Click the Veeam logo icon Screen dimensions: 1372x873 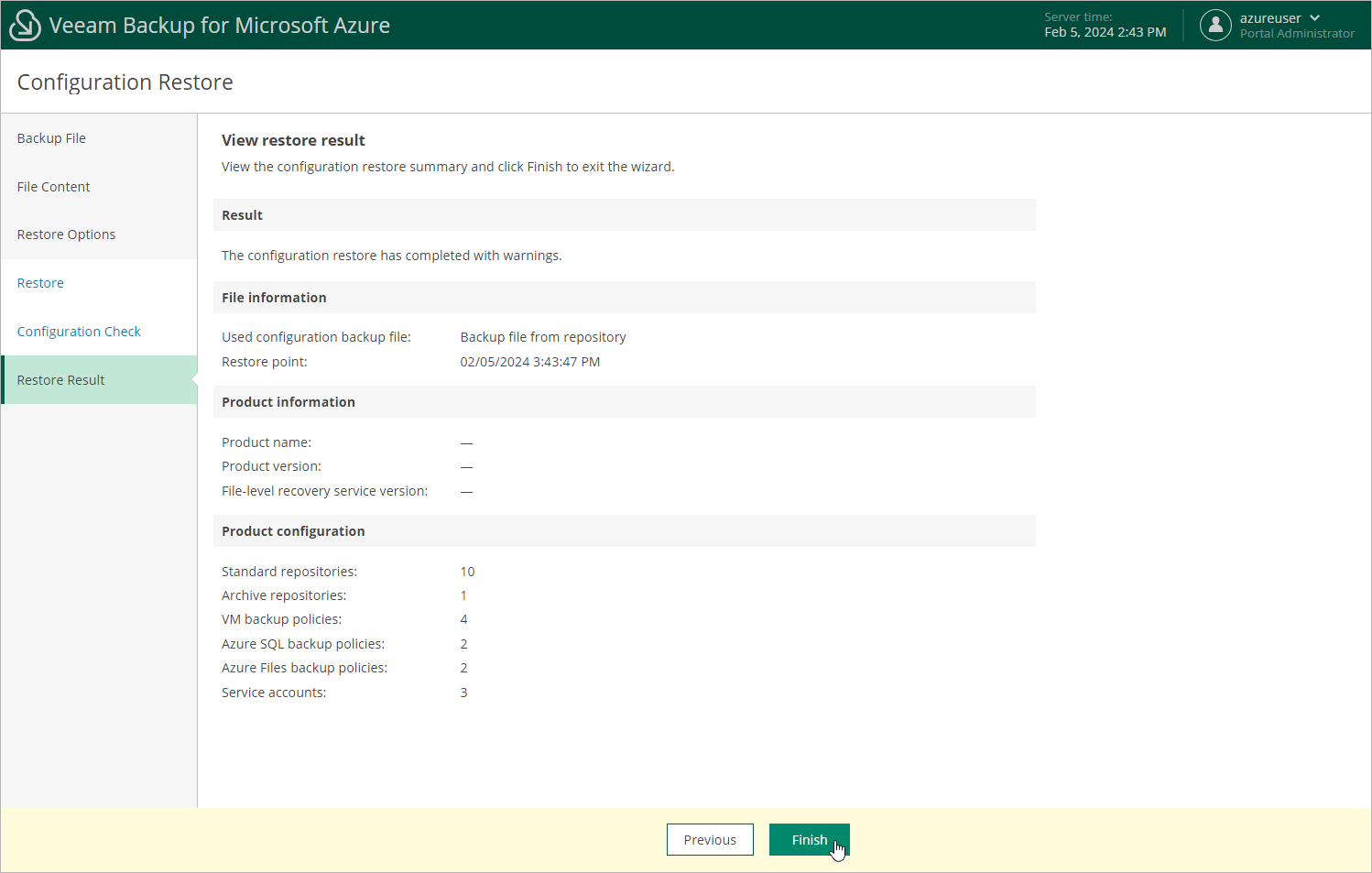[x=25, y=26]
